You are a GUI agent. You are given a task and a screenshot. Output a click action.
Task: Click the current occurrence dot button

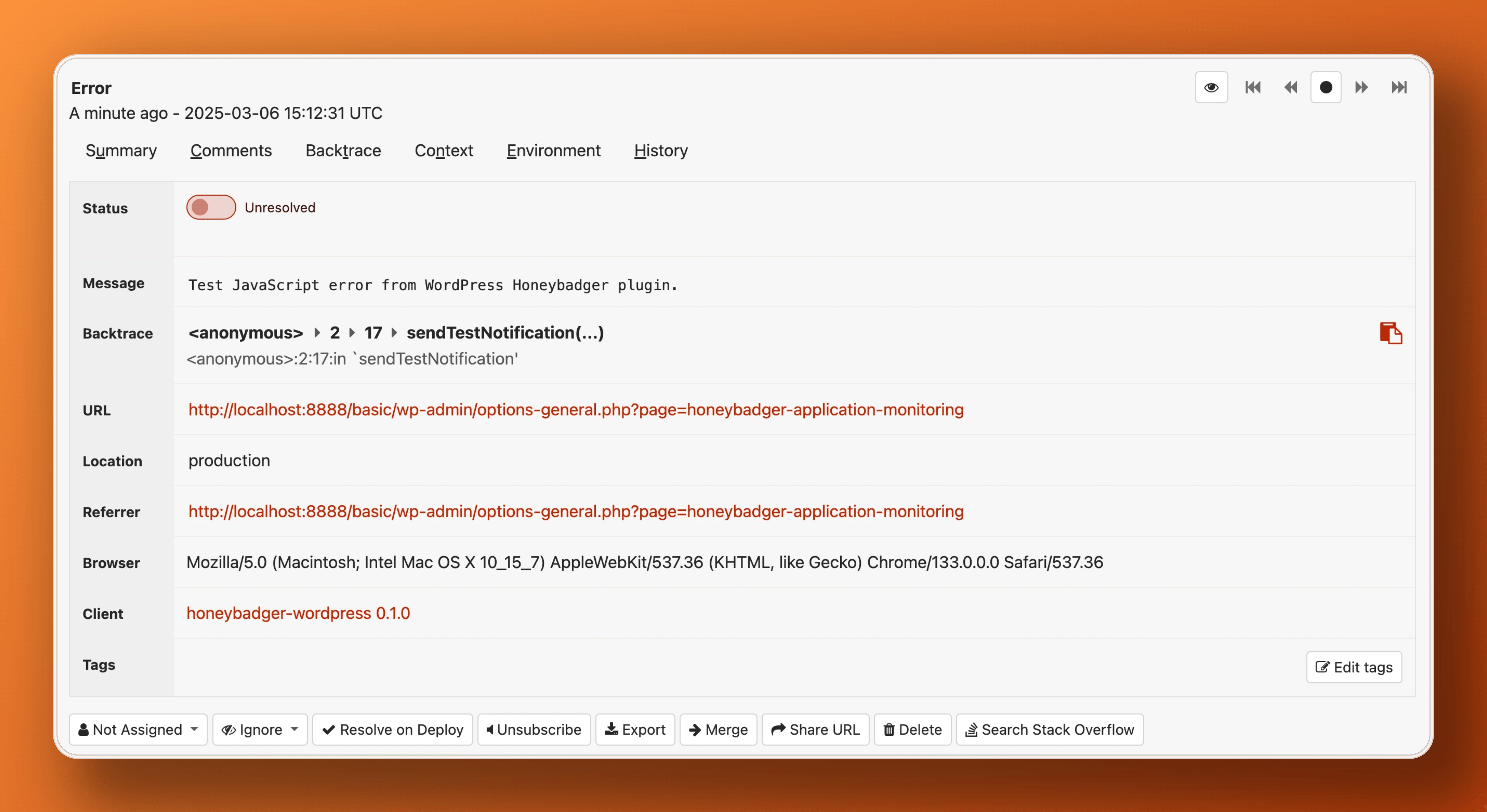click(x=1326, y=87)
